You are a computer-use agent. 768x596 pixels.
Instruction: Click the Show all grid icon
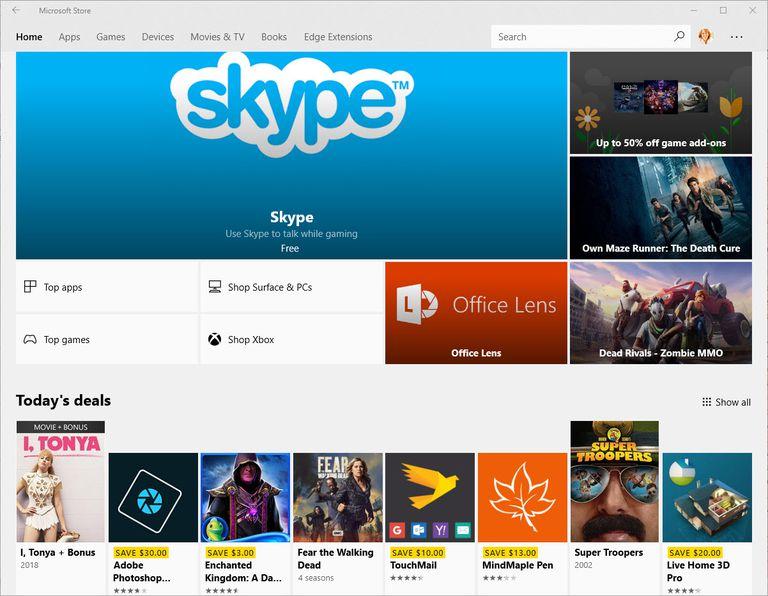coord(706,402)
